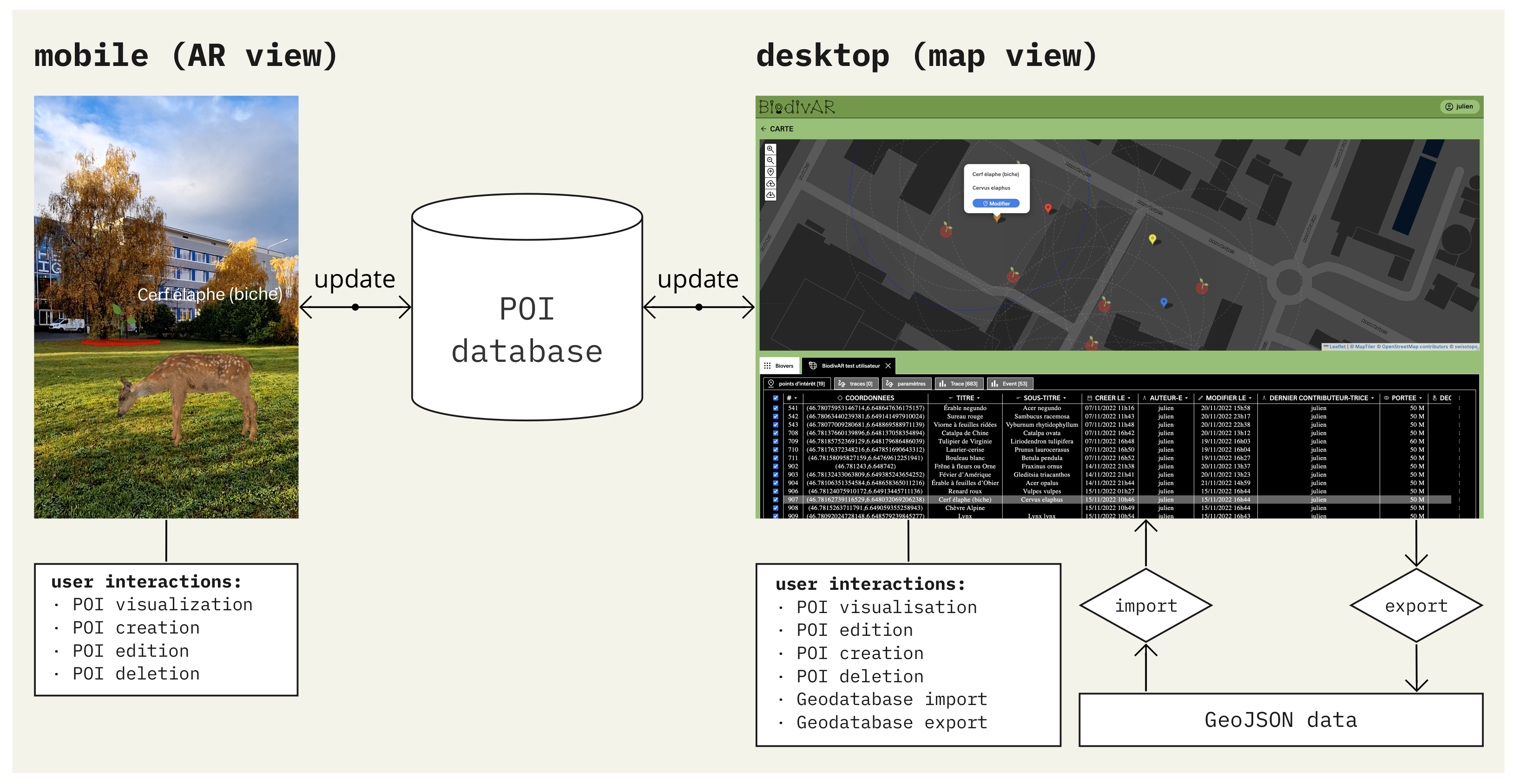Select the Cerf élaphe (biche) row 907

pos(964,500)
